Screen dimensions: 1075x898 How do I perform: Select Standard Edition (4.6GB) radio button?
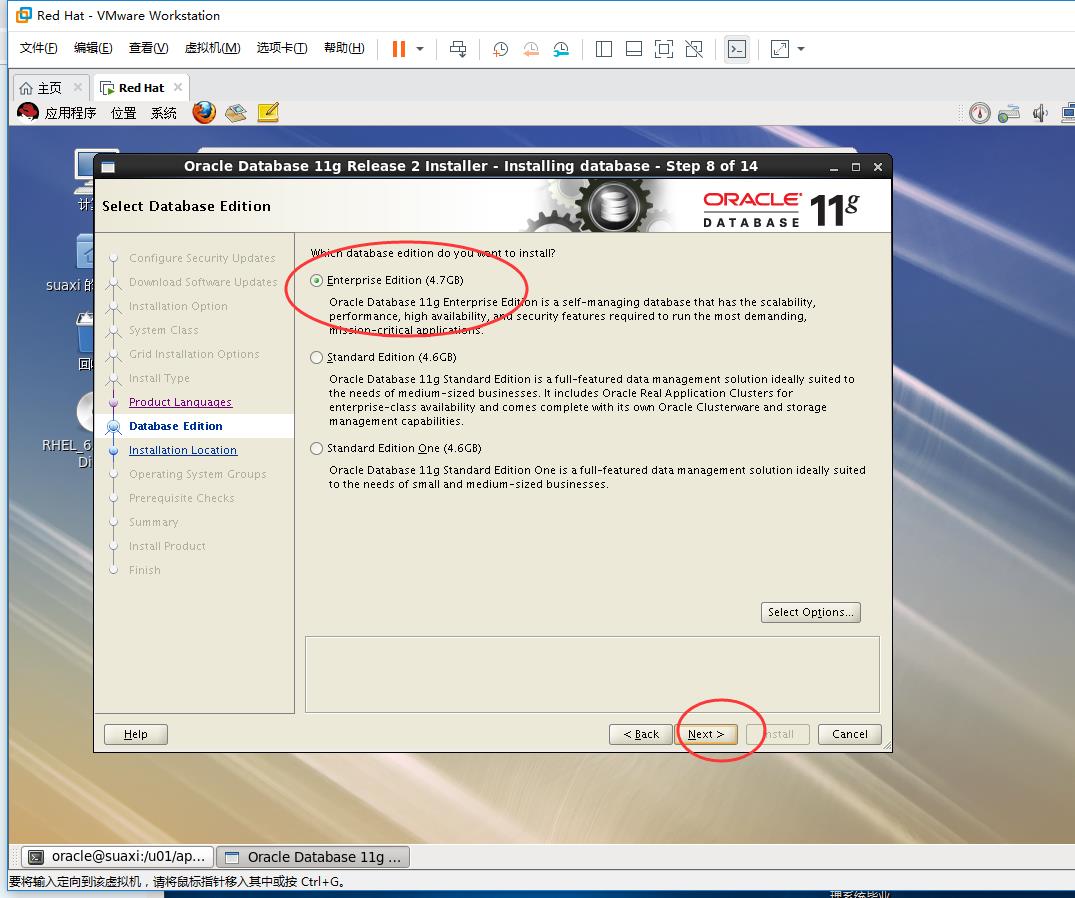(x=316, y=357)
